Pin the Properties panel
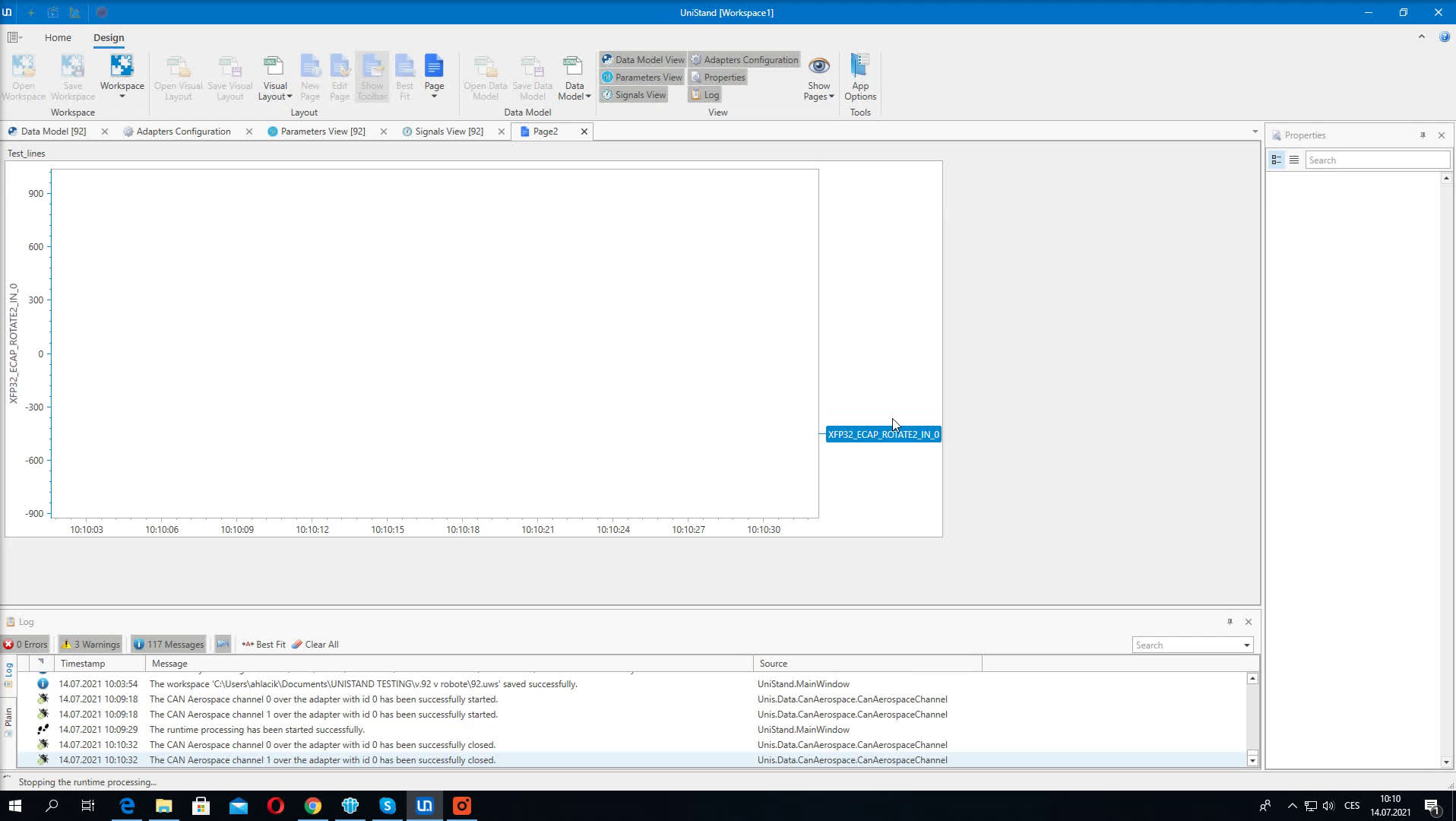1456x821 pixels. click(x=1423, y=135)
